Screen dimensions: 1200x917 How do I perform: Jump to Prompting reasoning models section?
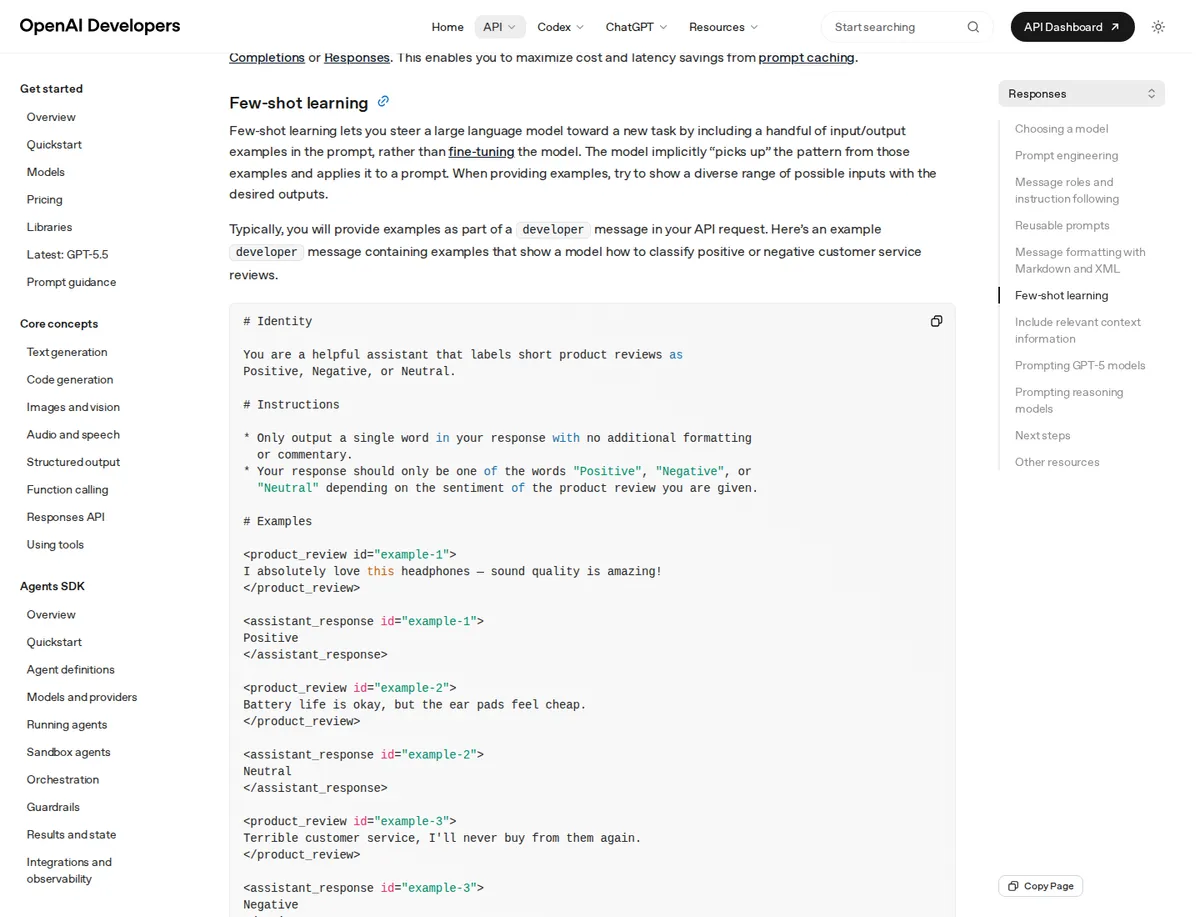(1069, 400)
